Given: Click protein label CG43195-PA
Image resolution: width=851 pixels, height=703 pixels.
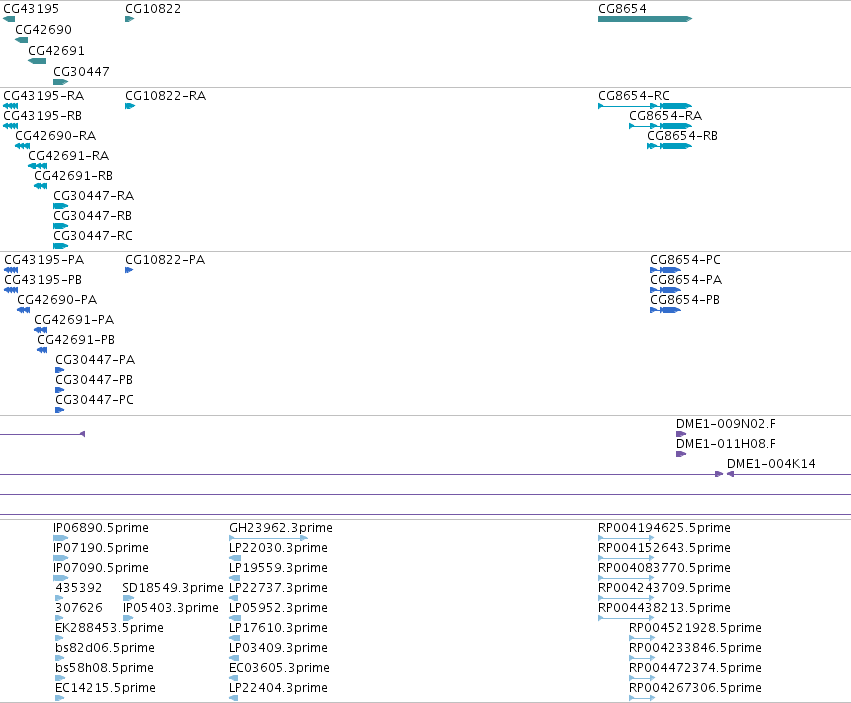Looking at the screenshot, I should [x=45, y=259].
